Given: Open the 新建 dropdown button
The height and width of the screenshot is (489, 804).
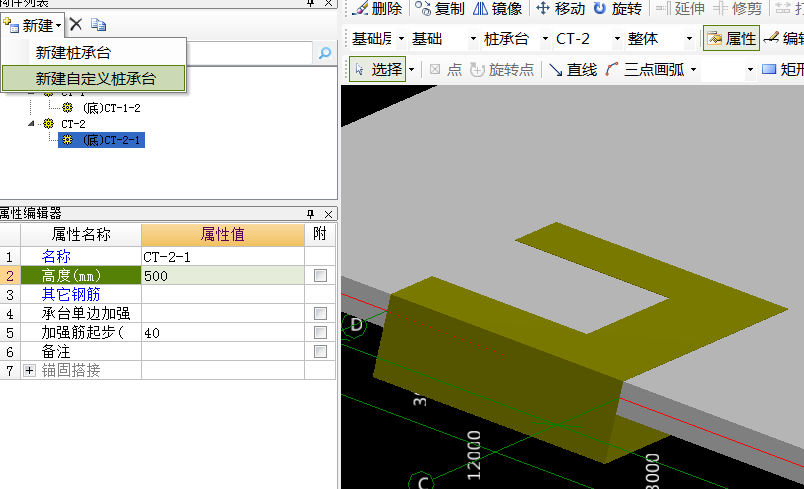Looking at the screenshot, I should point(33,25).
